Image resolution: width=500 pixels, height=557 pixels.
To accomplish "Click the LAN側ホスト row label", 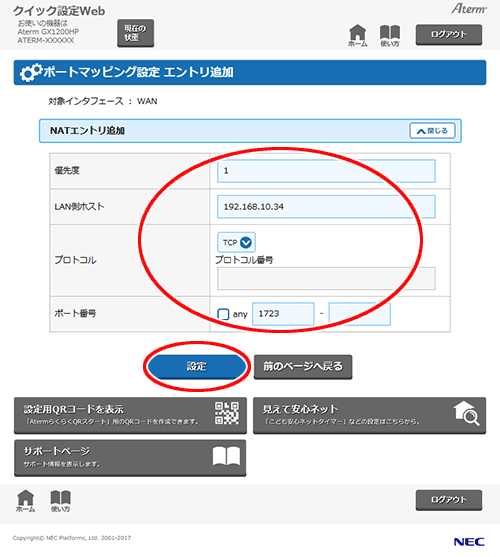I will 80,206.
